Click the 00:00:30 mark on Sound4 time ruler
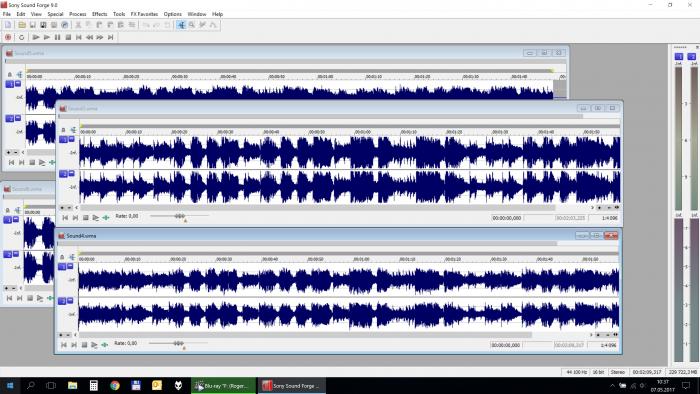700x394 pixels. [x=224, y=259]
